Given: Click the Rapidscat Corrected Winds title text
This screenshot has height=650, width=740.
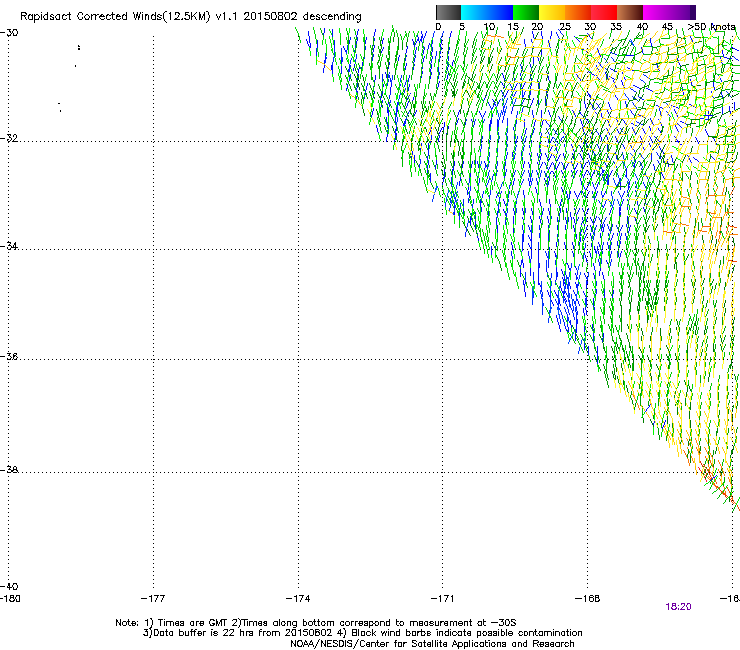Looking at the screenshot, I should coord(191,17).
